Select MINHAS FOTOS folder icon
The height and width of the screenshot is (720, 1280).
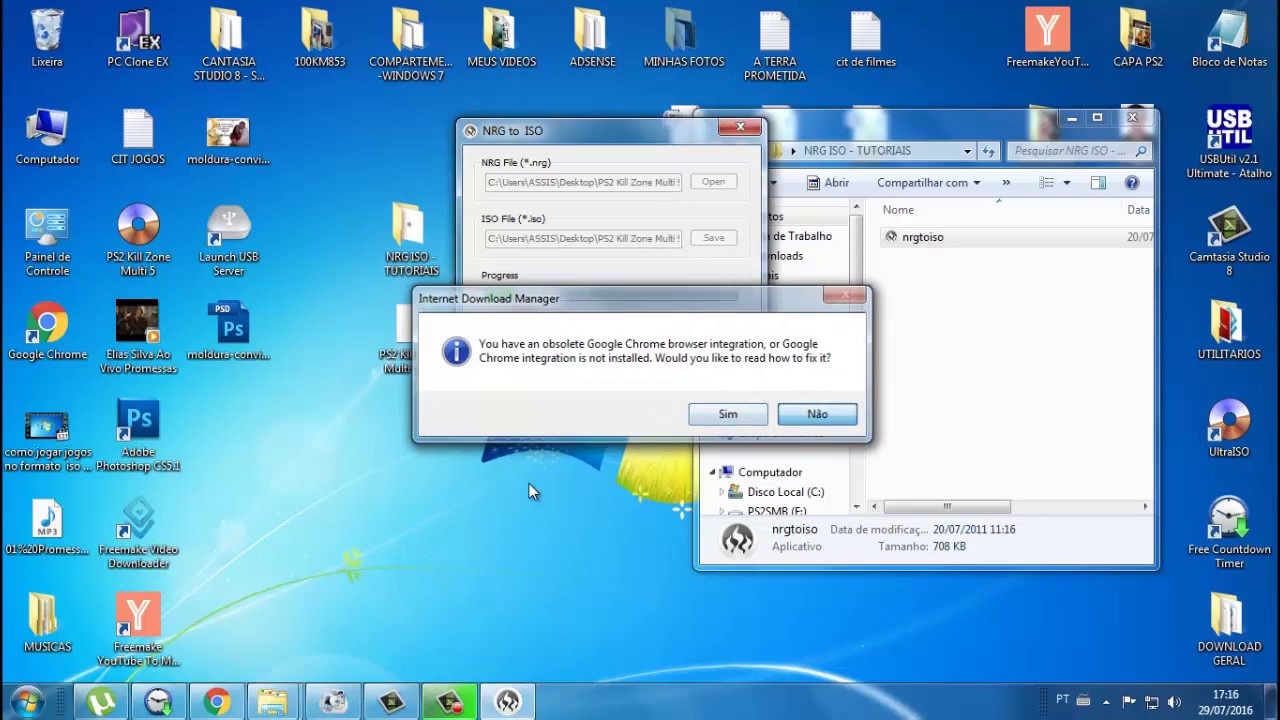tap(684, 38)
